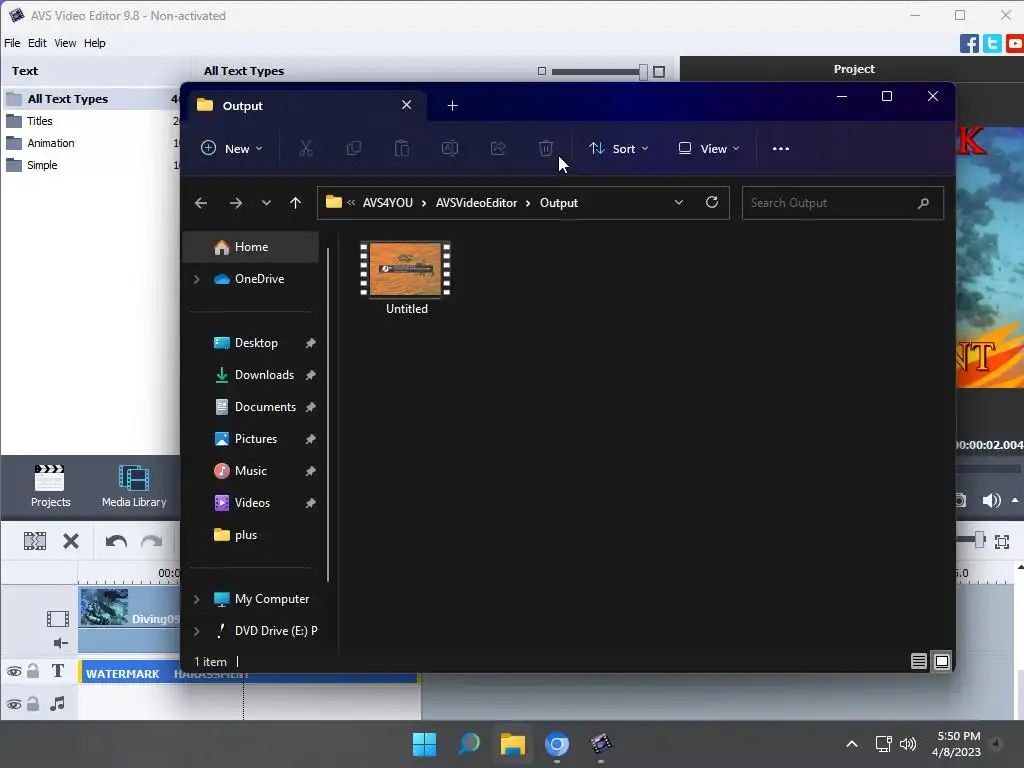Go forward in Explorer navigation
1024x768 pixels.
pos(236,203)
